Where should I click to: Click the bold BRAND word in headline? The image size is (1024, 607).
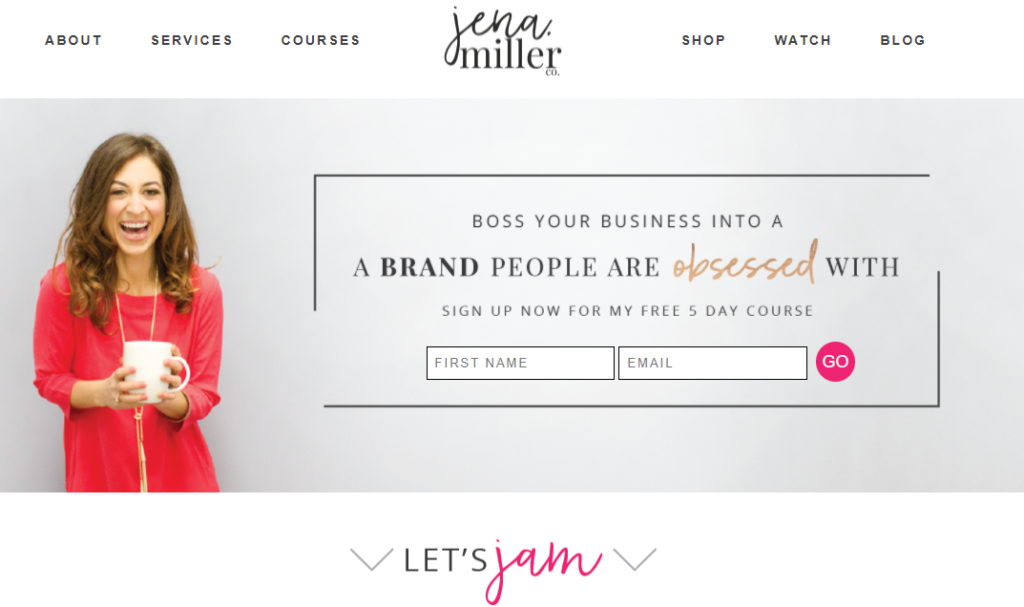(x=430, y=267)
